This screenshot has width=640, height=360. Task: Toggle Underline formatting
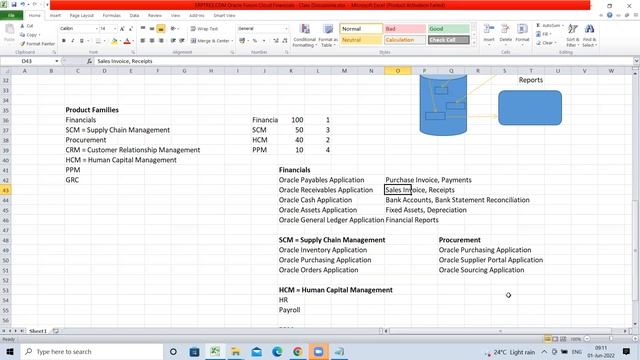(82, 41)
